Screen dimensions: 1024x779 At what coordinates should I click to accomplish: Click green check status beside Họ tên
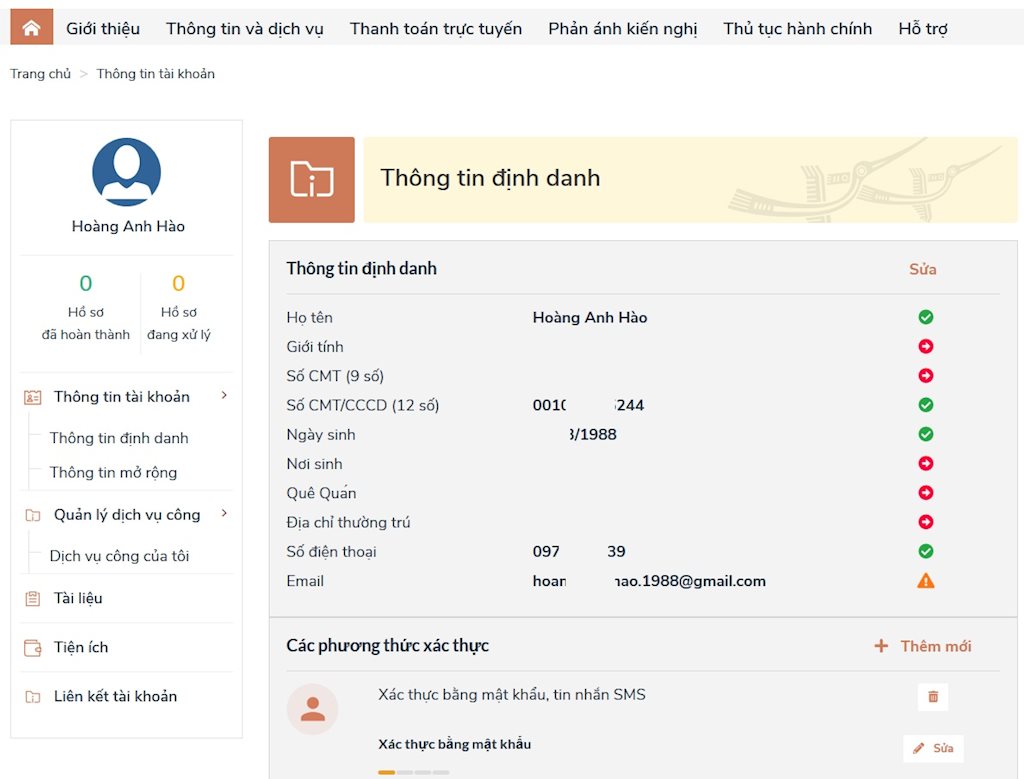tap(925, 317)
